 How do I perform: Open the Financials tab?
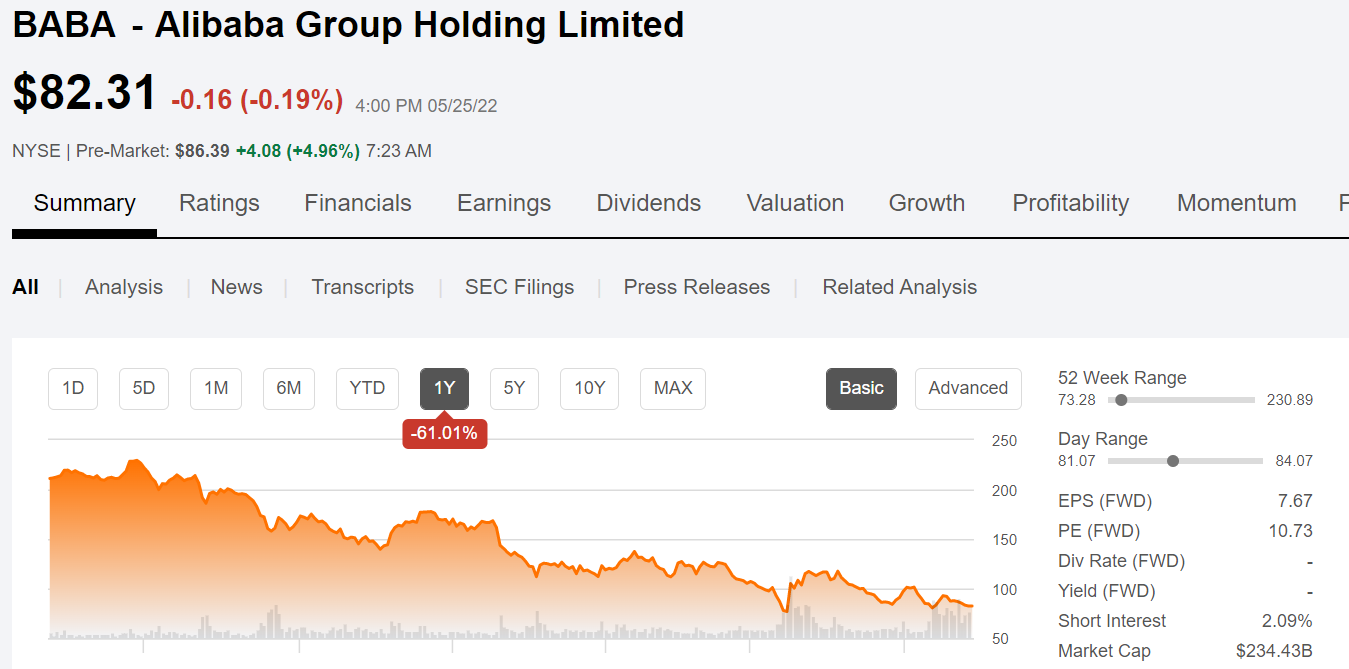point(357,203)
